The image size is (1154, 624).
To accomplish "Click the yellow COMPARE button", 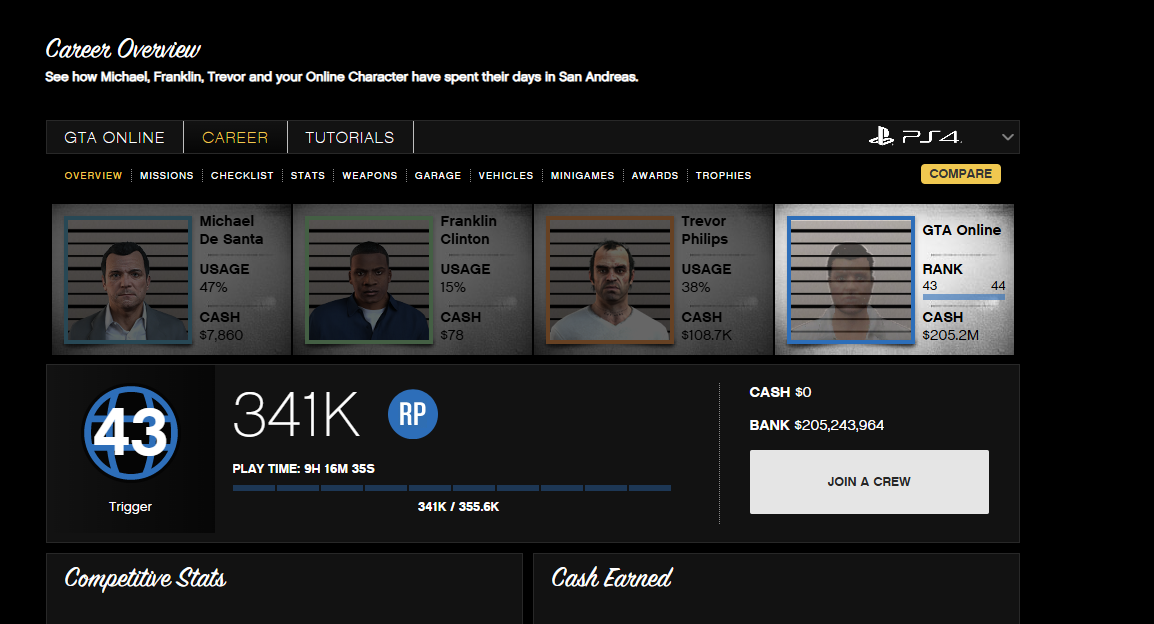I will [x=960, y=174].
